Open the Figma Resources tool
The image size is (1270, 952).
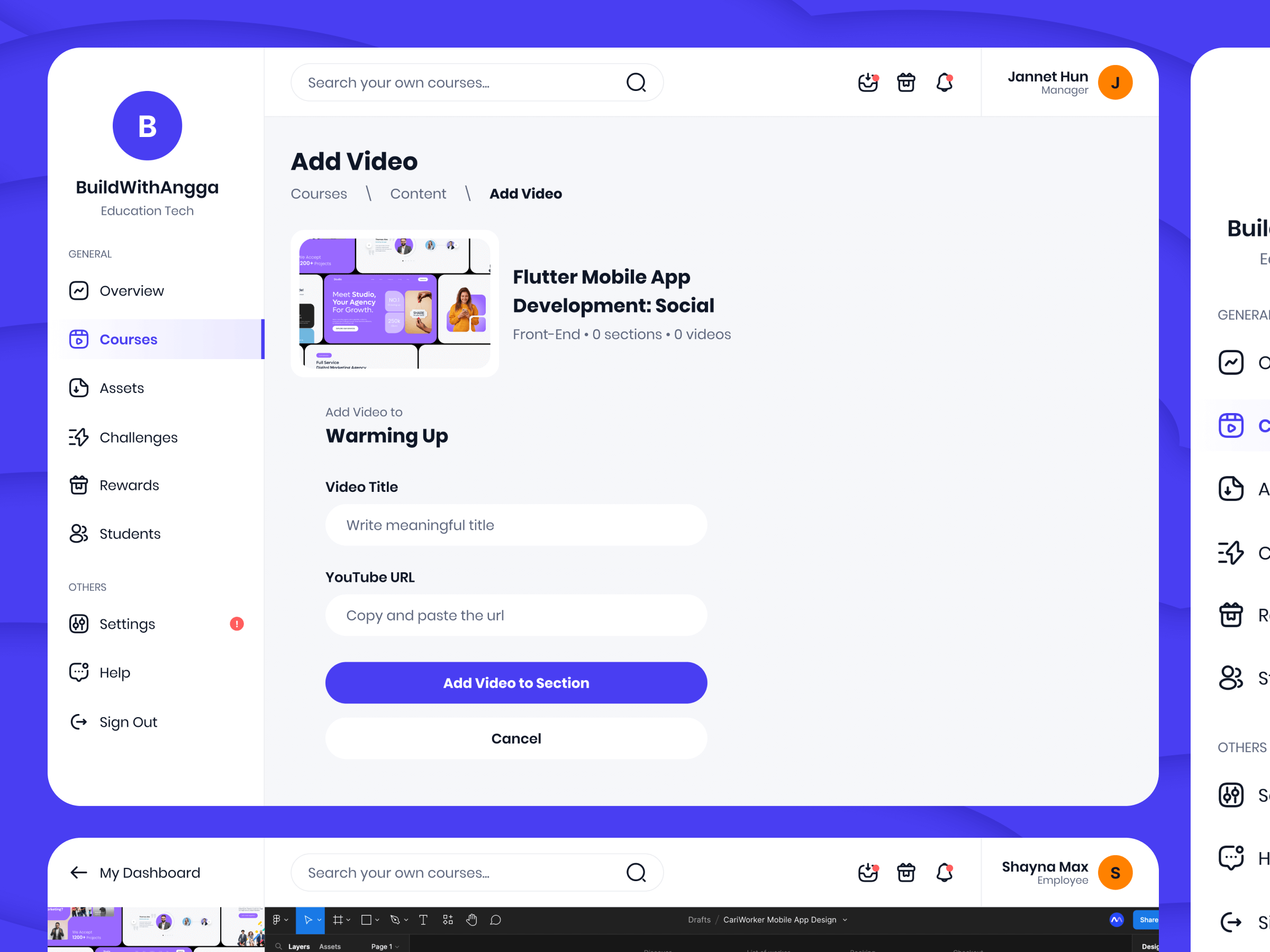click(448, 920)
